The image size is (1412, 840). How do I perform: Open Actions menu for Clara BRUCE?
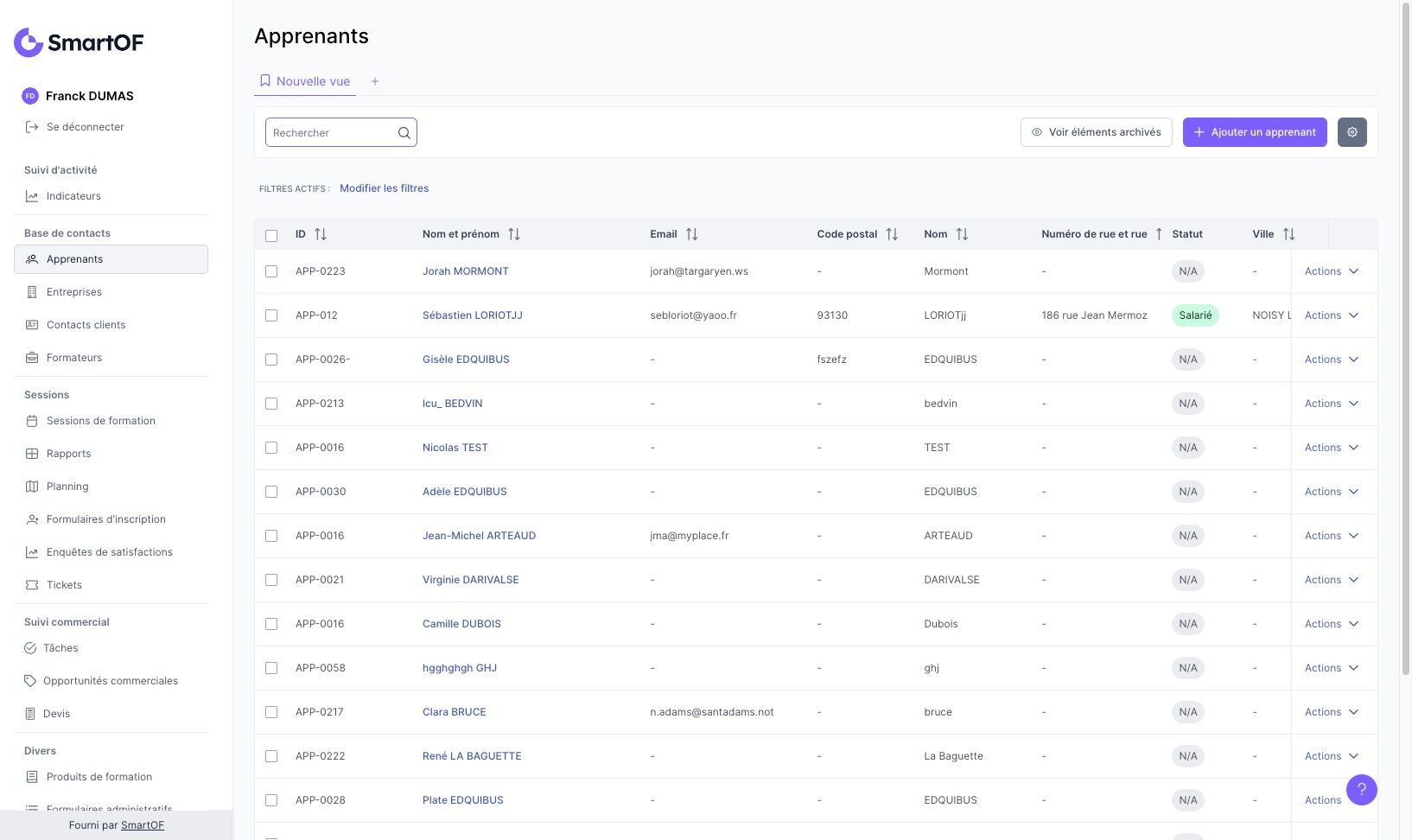pyautogui.click(x=1331, y=712)
